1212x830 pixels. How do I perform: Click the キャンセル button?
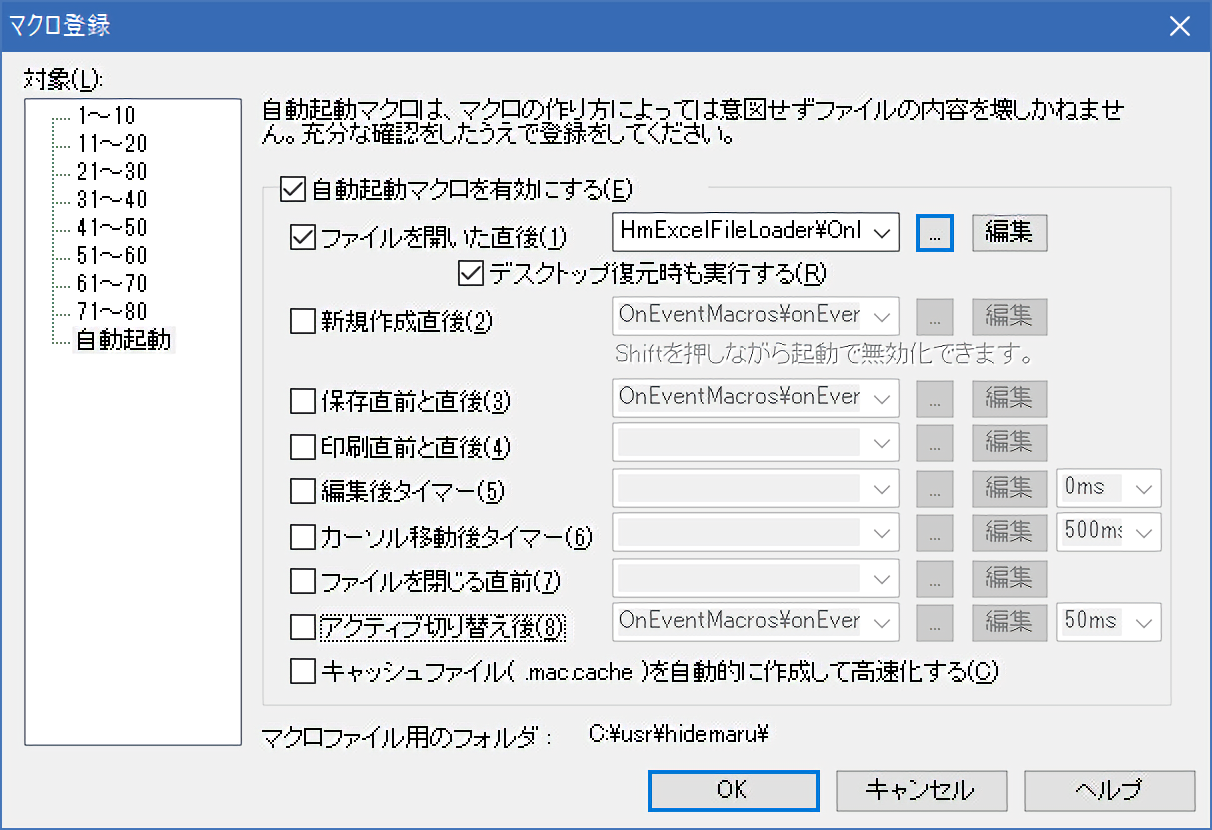[x=920, y=790]
